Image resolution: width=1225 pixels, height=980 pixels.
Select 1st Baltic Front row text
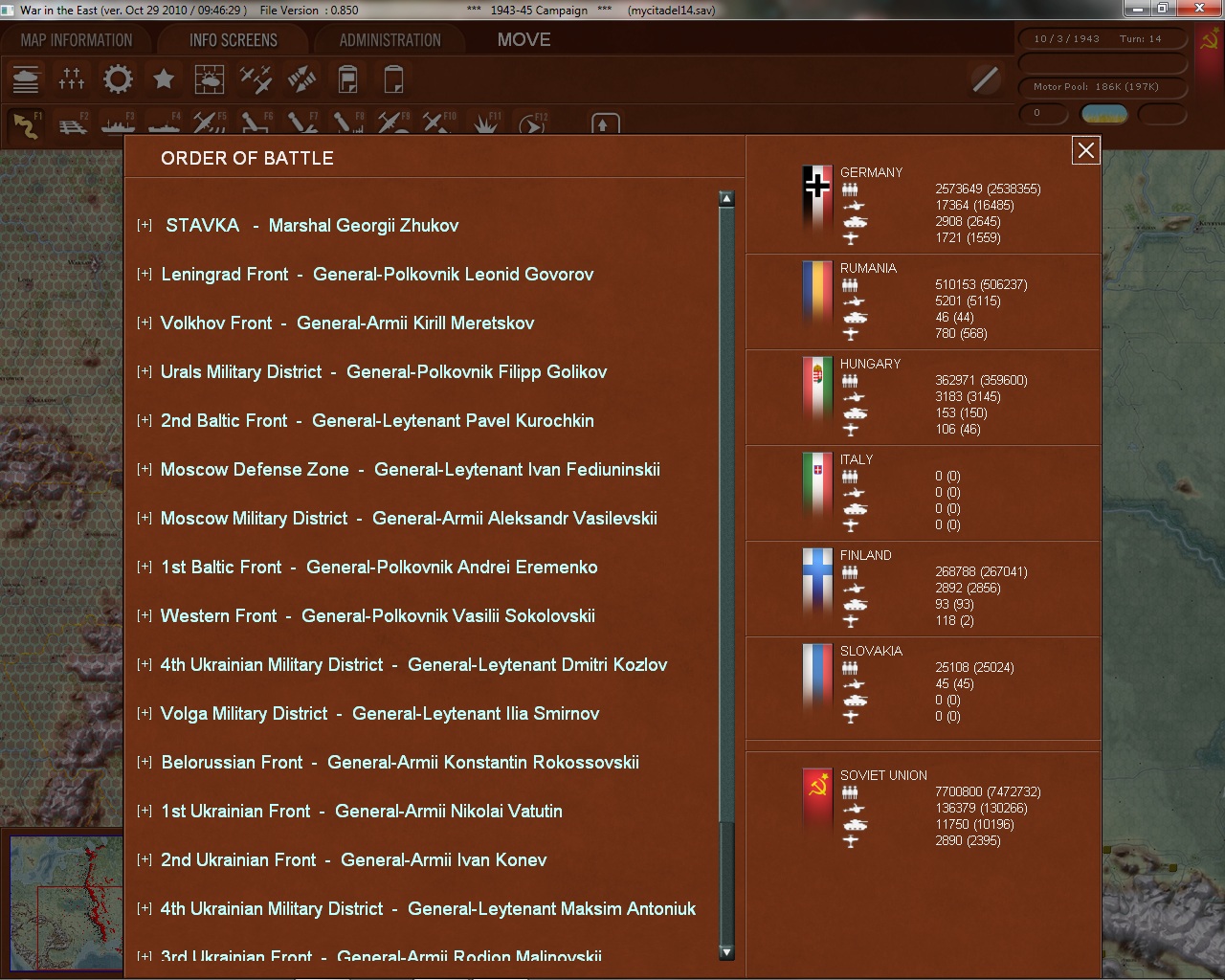[x=379, y=567]
